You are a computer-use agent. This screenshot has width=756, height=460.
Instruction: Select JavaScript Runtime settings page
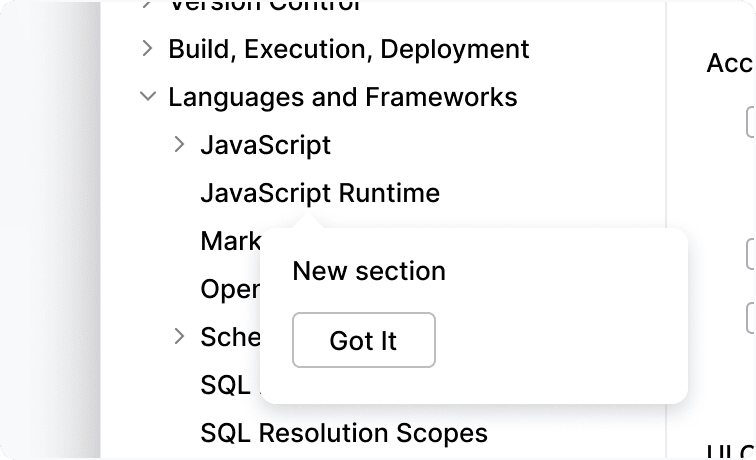pos(319,193)
